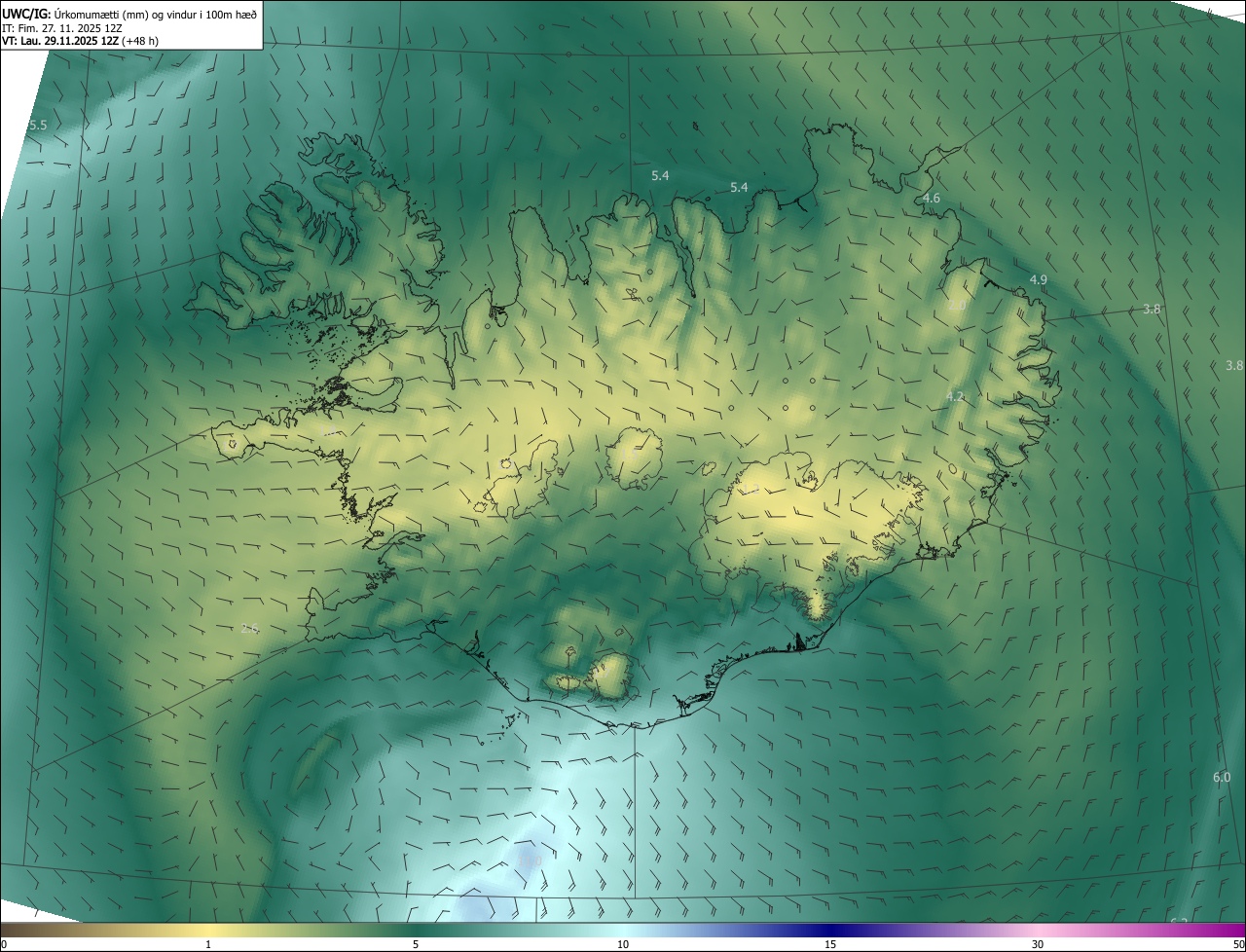Click the initial time line "IT: Fim. 27. 11. 2025 12Z"
Screen dimensions: 1246x952
click(61, 28)
